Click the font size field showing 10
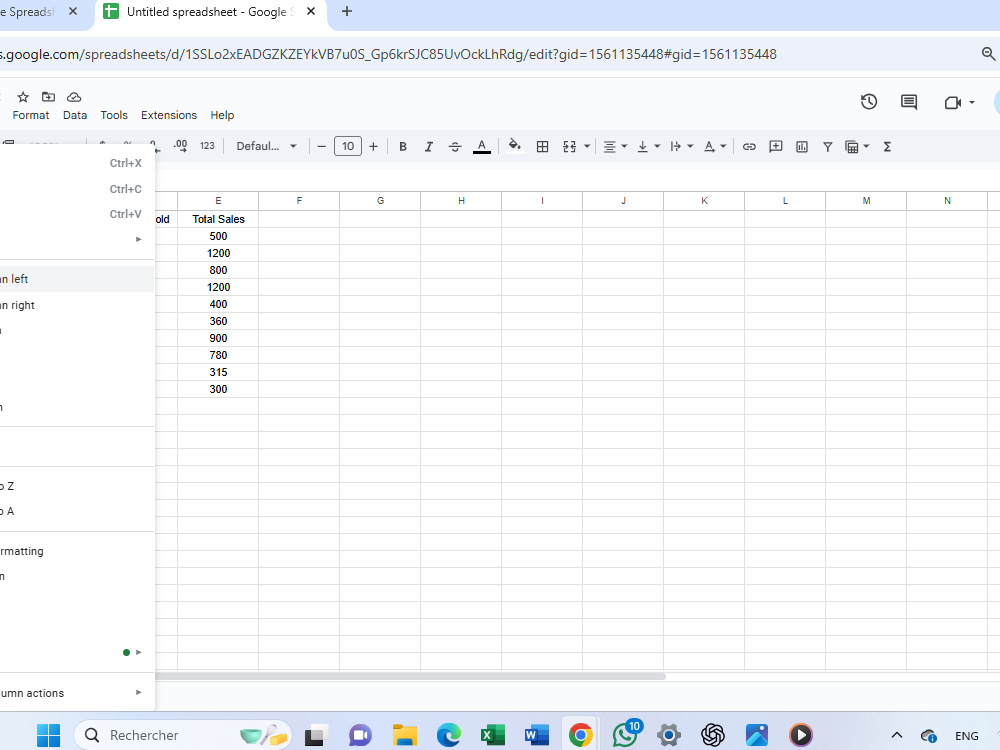Screen dimensions: 1000x750 [348, 146]
